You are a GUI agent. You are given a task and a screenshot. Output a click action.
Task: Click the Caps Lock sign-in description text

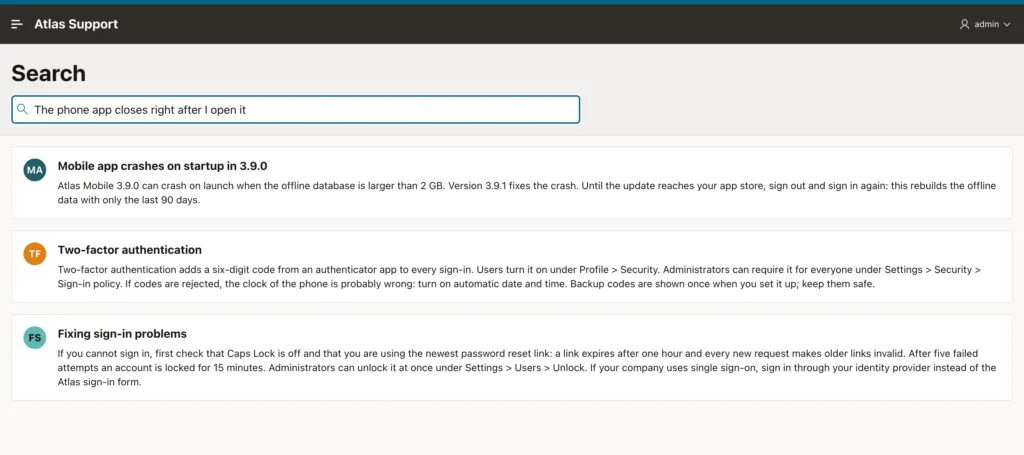tap(526, 368)
